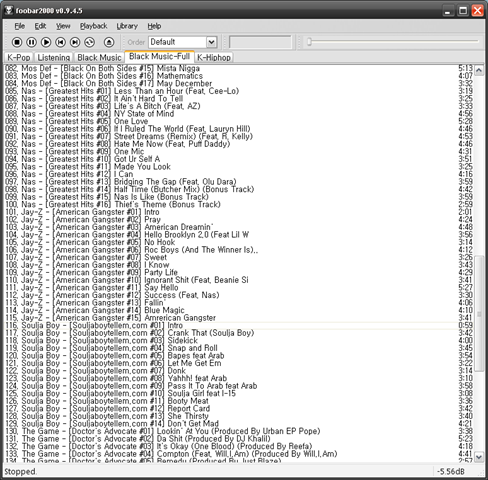Pause playback with the Pause button
This screenshot has height=480, width=488.
pos(31,42)
